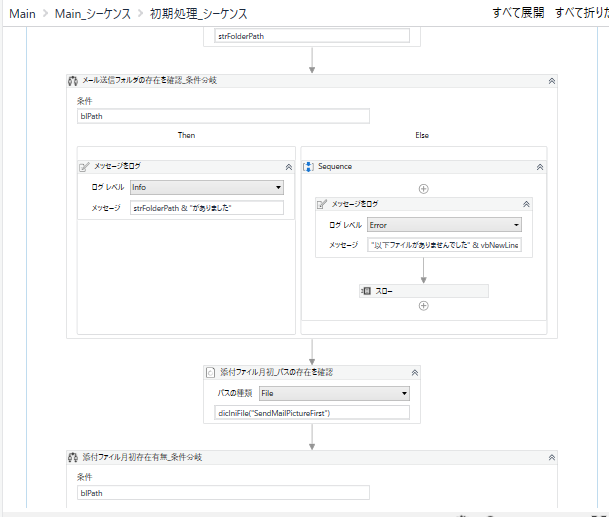The image size is (609, 517).
Task: Click the If icon of 添付ファイル月初存在有無_条件分岐
Action: (x=73, y=457)
